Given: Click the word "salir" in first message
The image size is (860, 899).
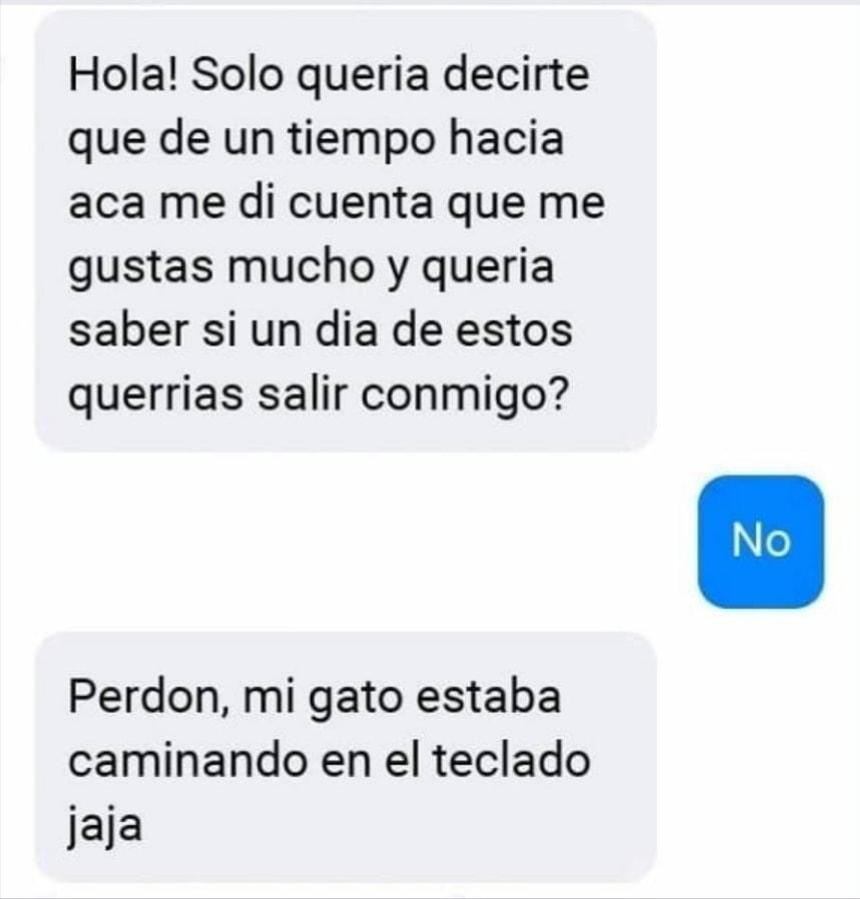Looking at the screenshot, I should [x=302, y=394].
